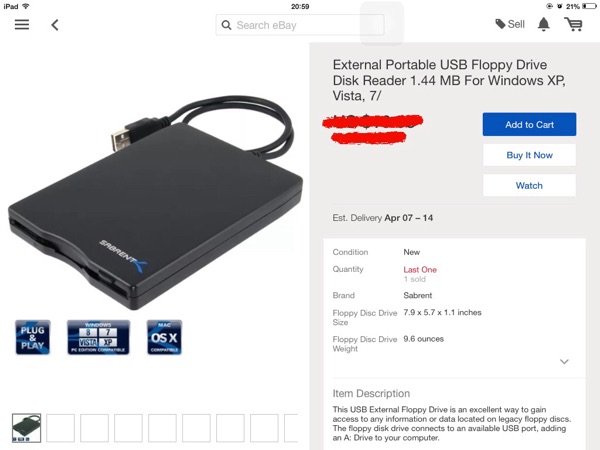Go back using the back arrow
This screenshot has height=450, width=600.
point(55,25)
